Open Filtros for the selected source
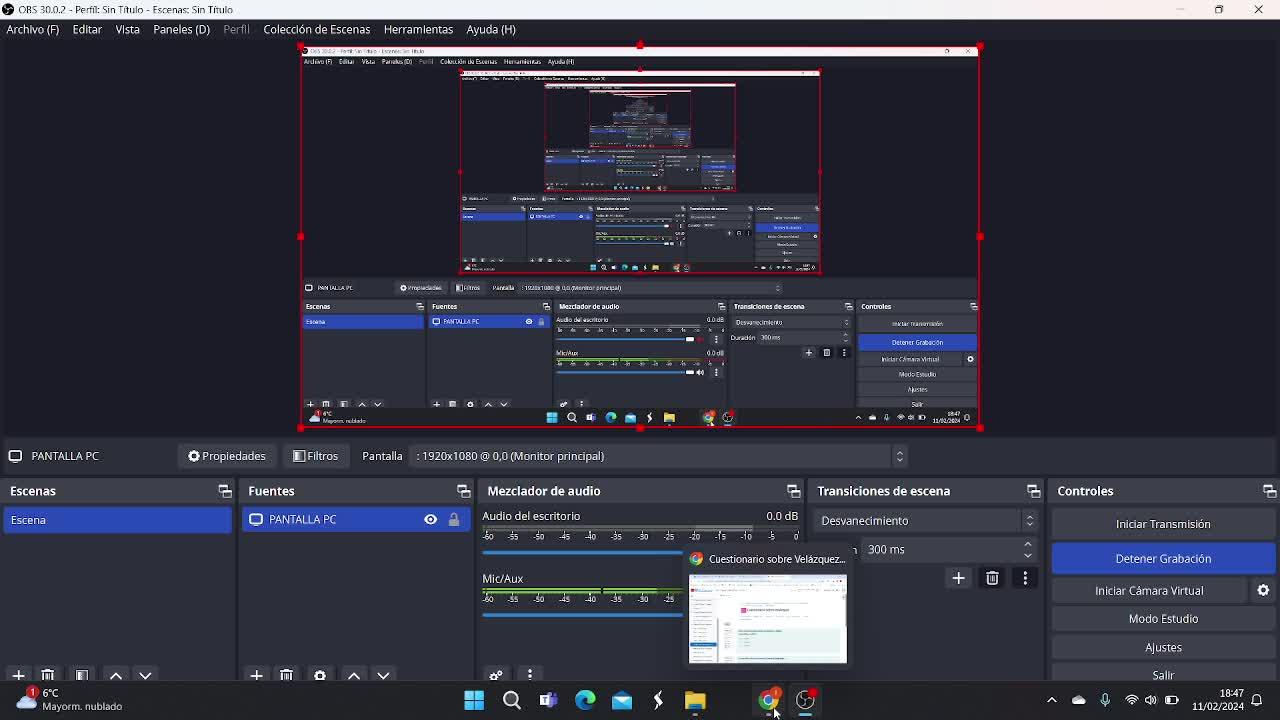This screenshot has height=720, width=1280. coord(315,456)
